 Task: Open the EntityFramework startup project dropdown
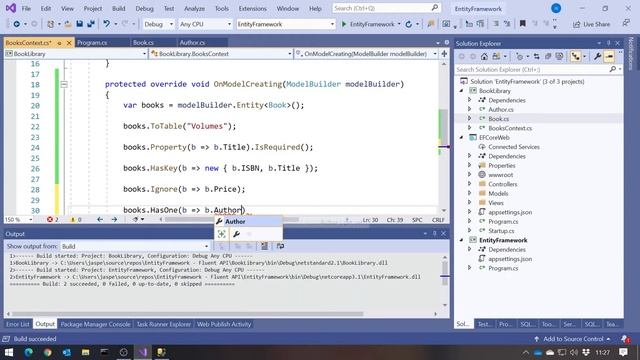point(286,24)
